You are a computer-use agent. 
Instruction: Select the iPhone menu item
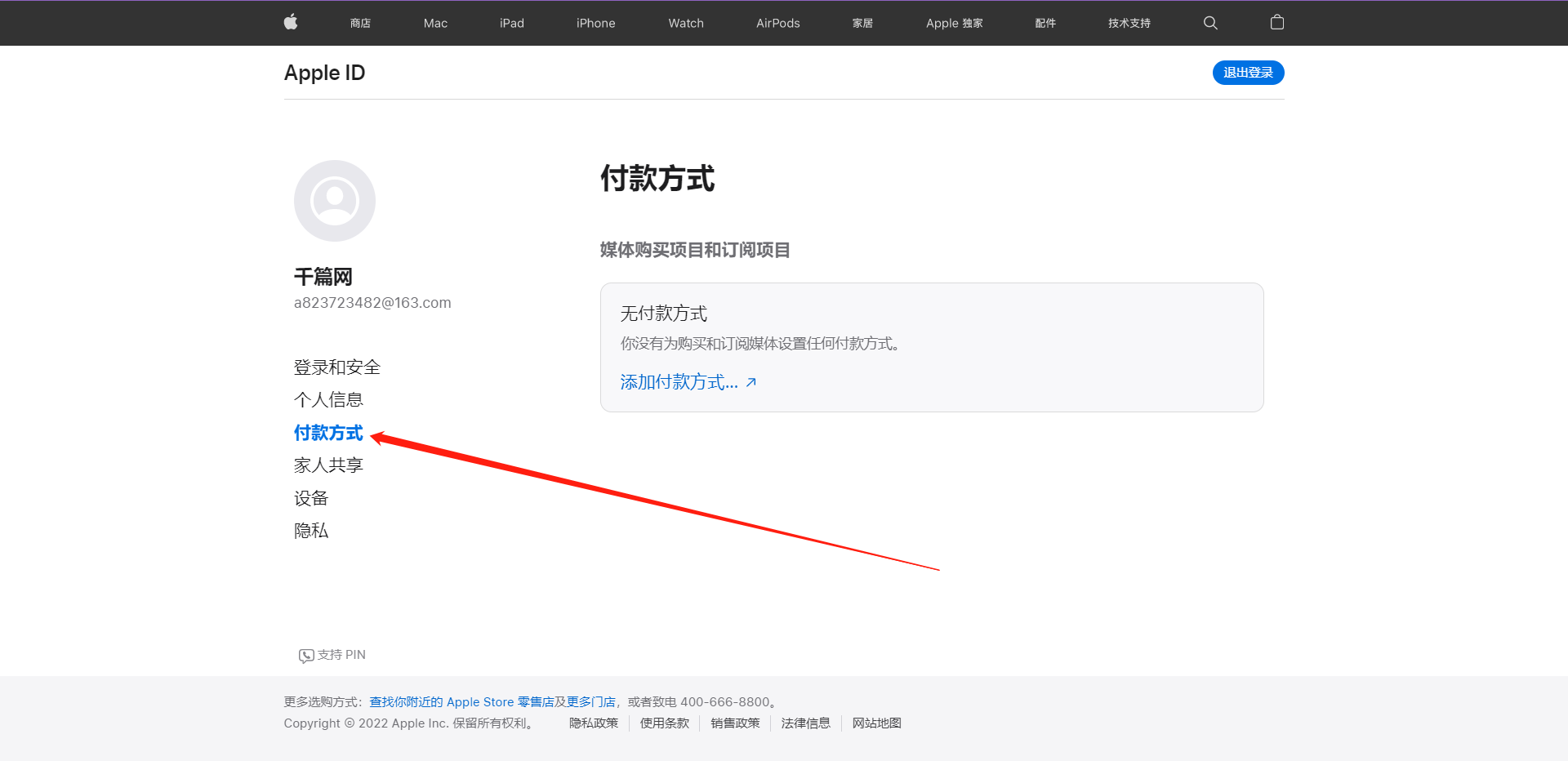(595, 23)
